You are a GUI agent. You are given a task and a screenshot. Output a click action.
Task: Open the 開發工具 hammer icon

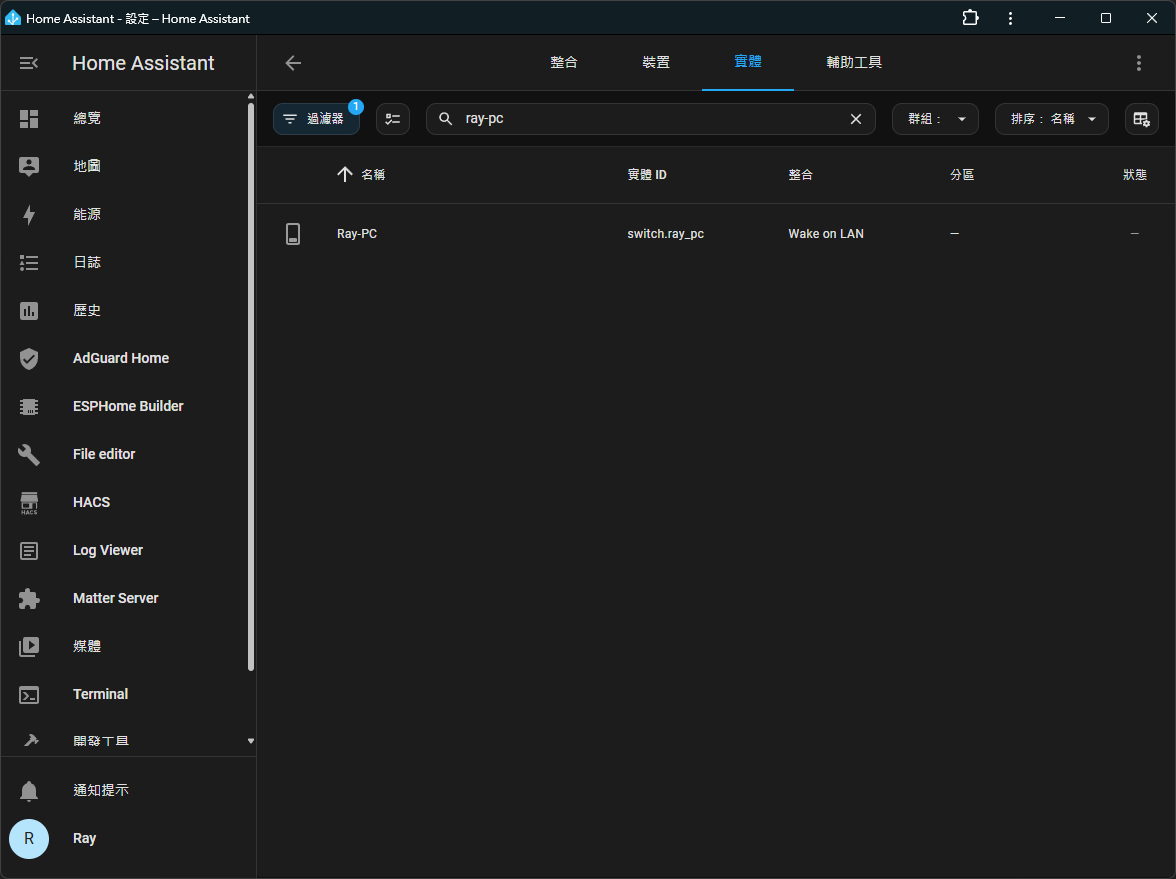[30, 741]
